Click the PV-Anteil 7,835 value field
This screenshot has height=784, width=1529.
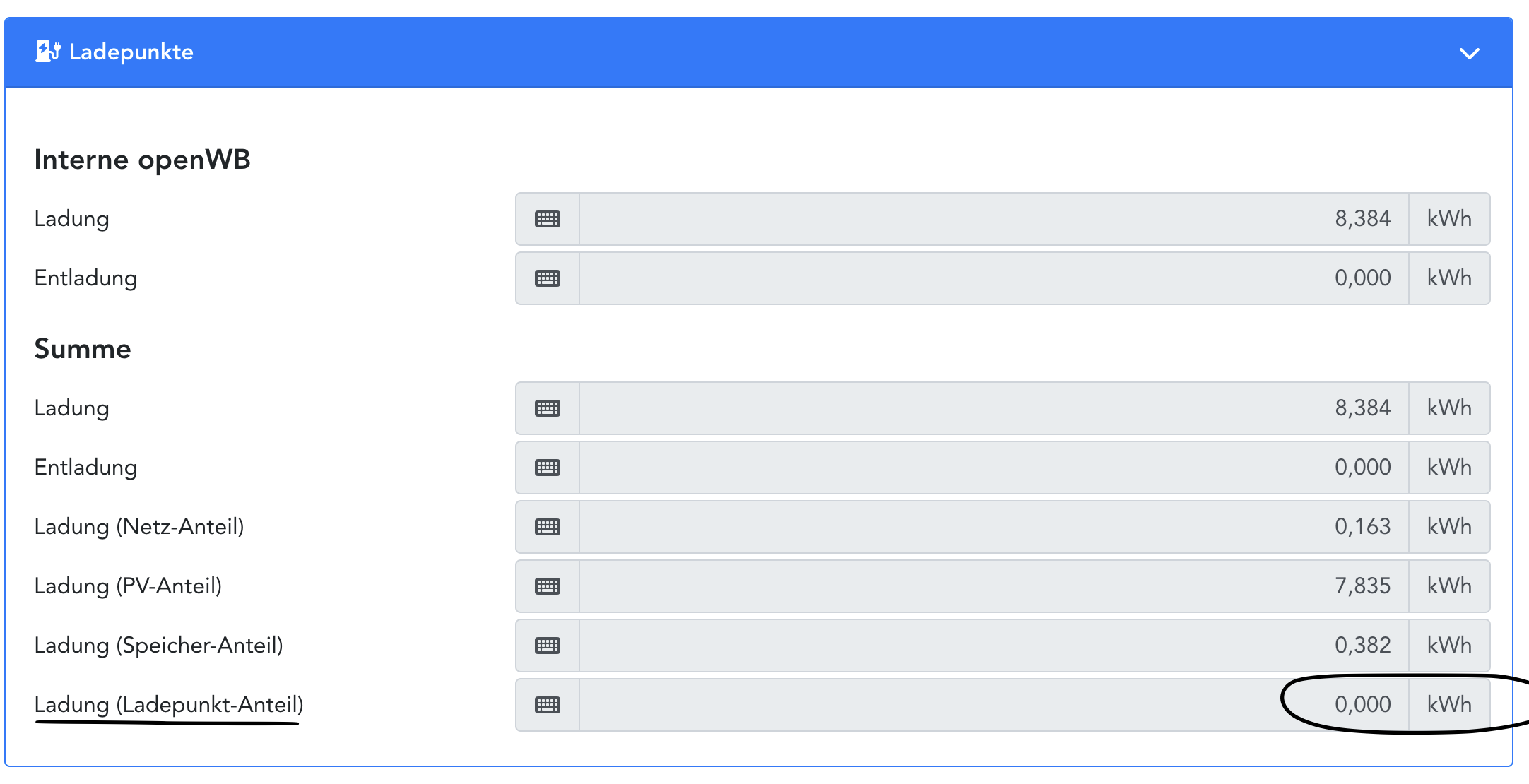[x=993, y=586]
